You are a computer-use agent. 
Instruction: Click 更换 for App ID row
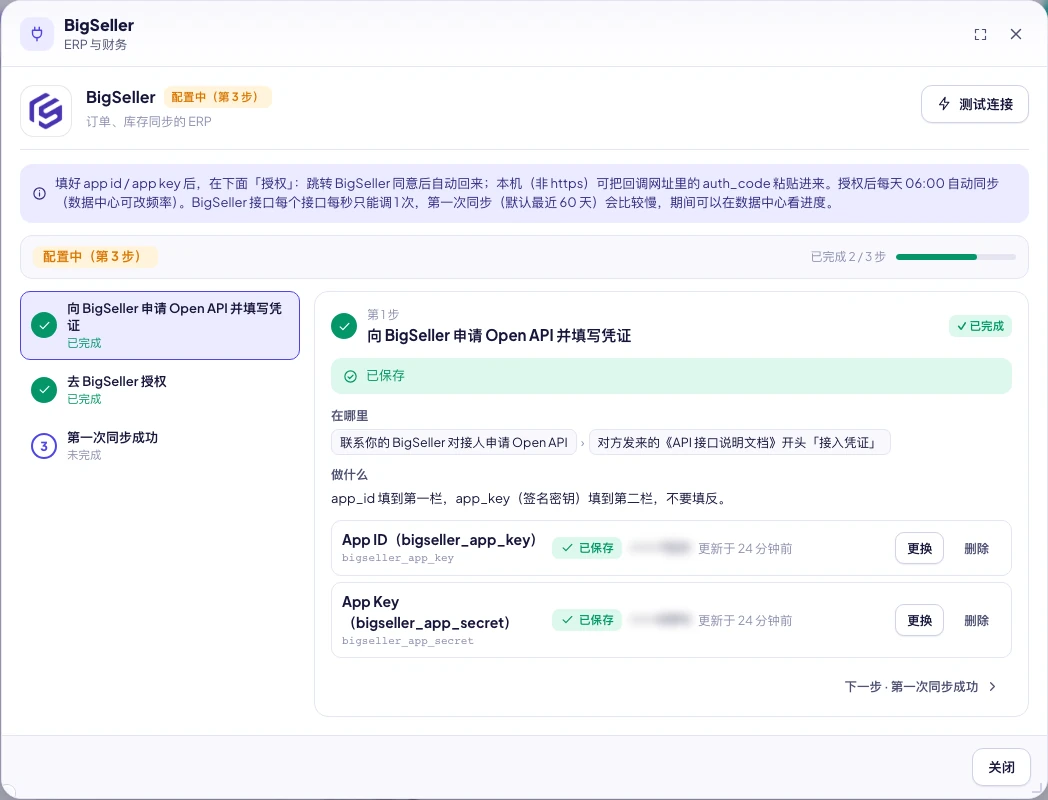pos(919,548)
